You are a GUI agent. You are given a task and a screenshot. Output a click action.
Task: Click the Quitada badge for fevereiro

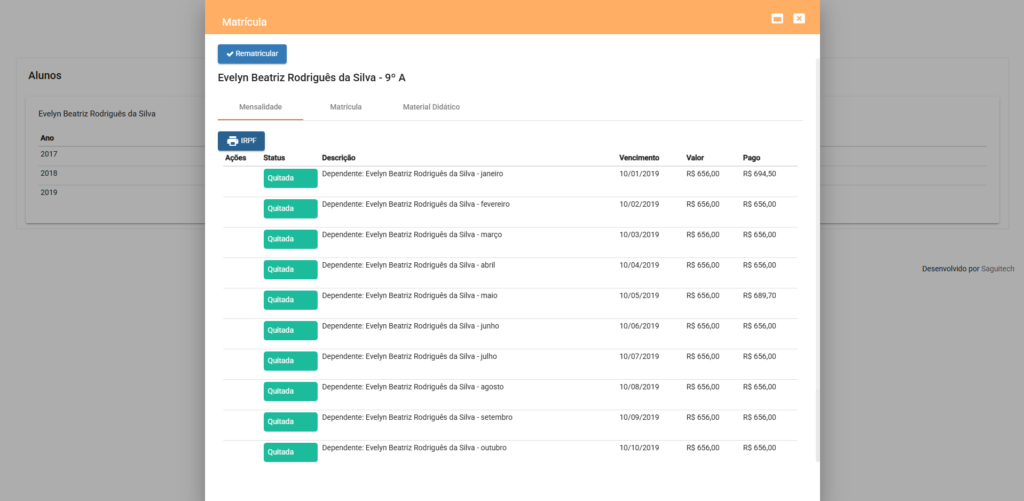tap(290, 209)
